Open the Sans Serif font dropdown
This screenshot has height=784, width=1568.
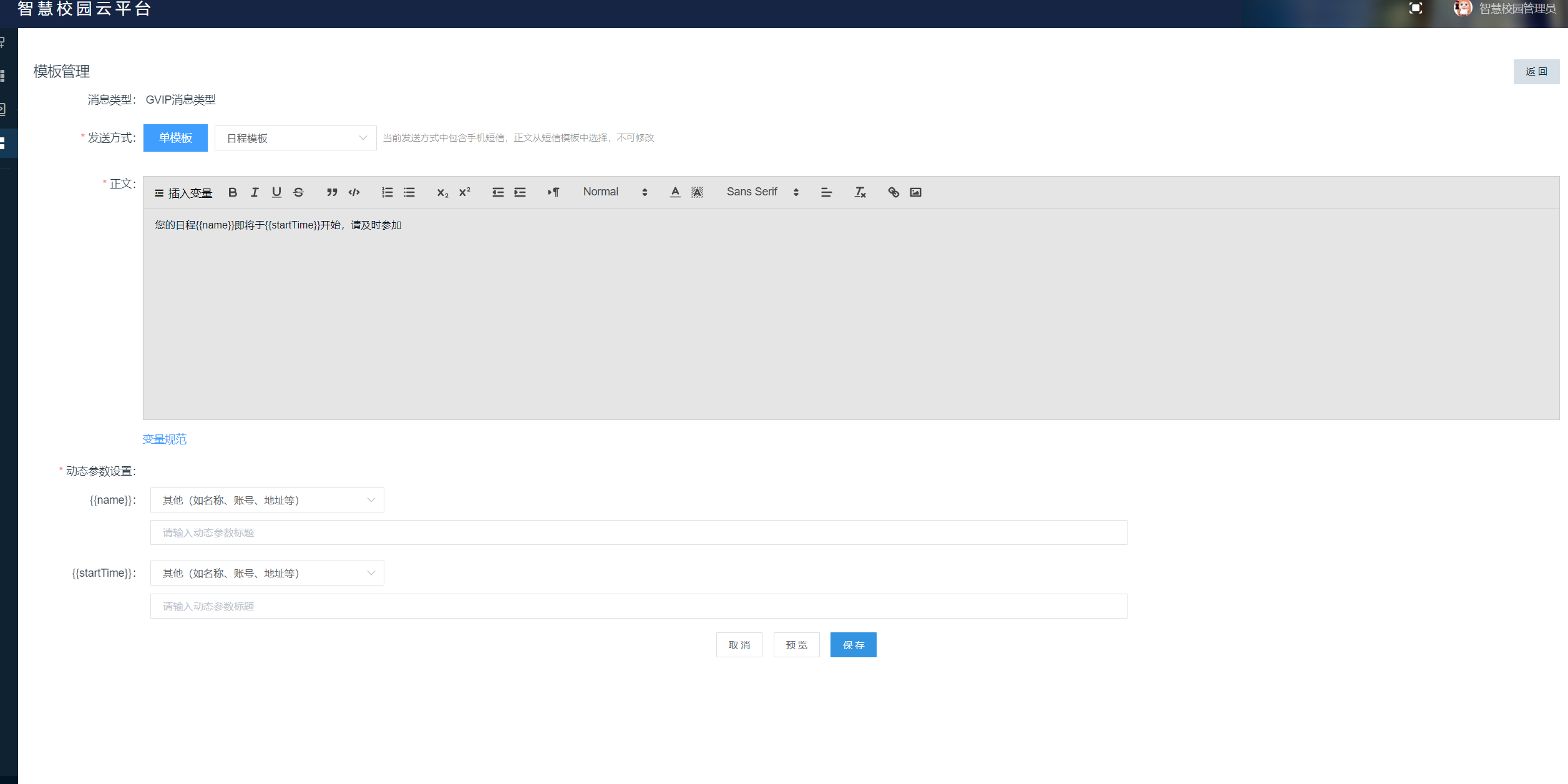pyautogui.click(x=762, y=192)
